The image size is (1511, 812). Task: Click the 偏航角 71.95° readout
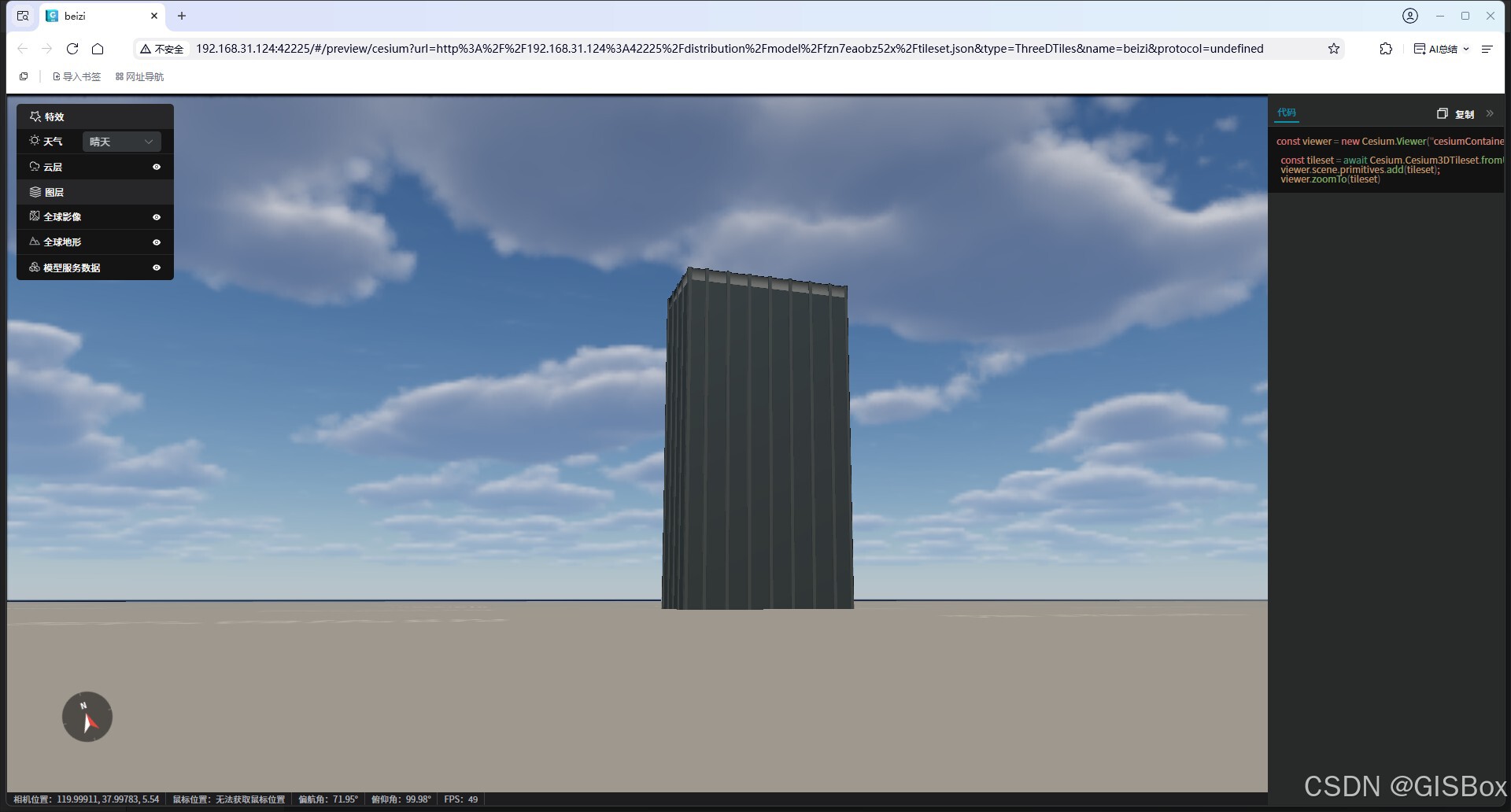pyautogui.click(x=328, y=799)
